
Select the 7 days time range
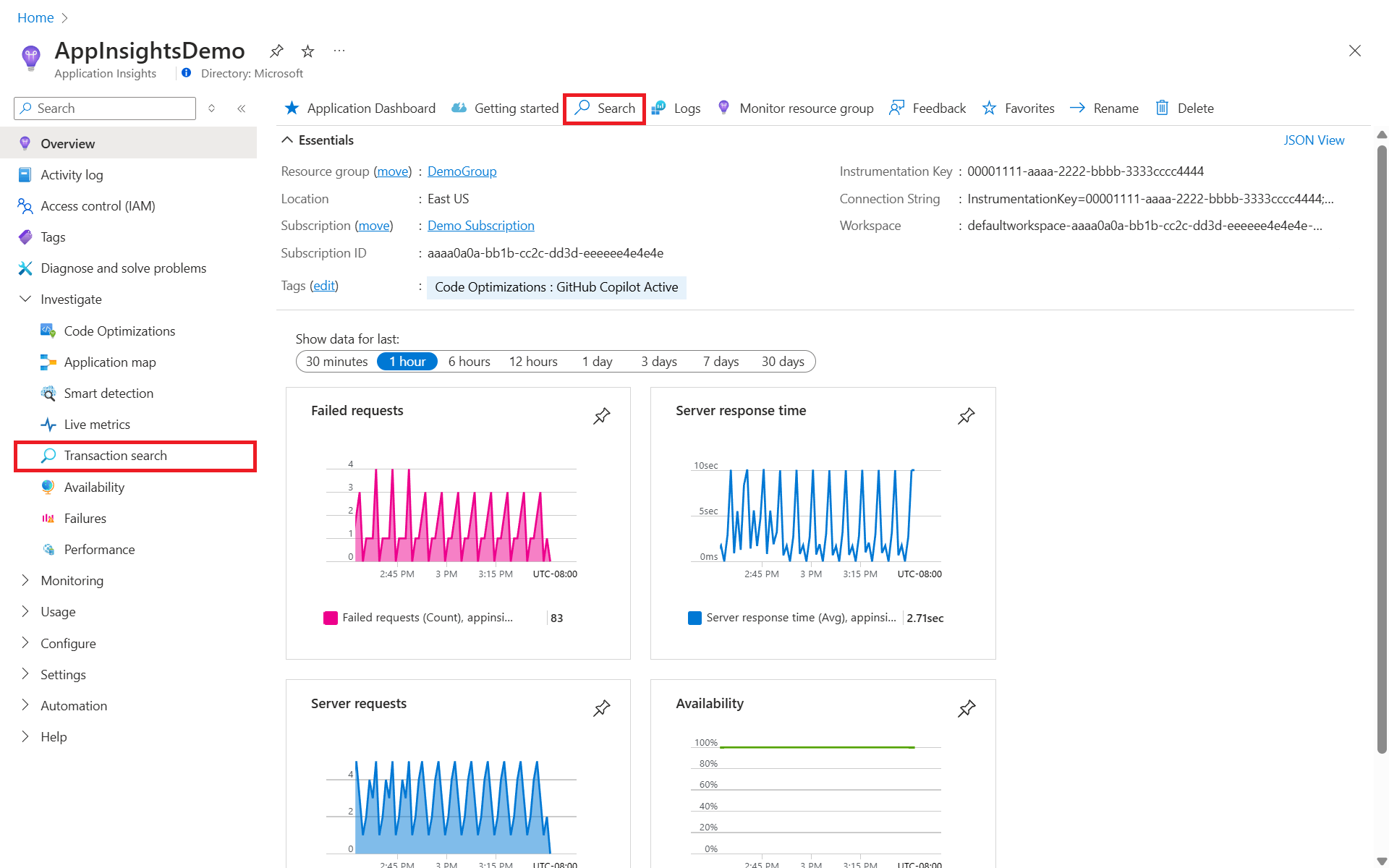(x=721, y=362)
